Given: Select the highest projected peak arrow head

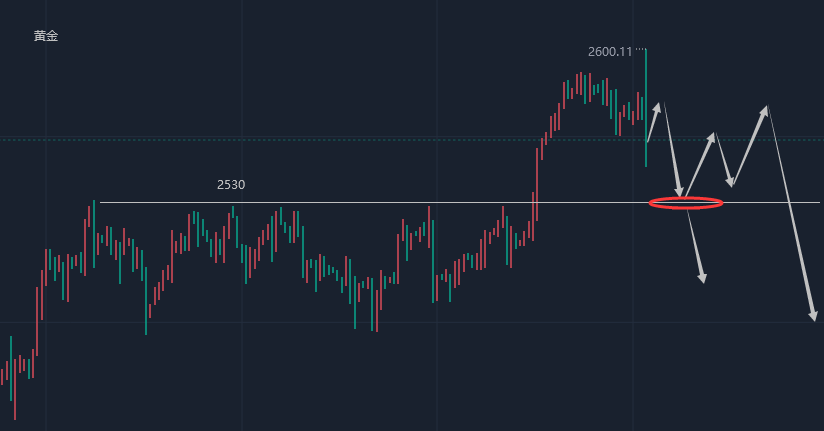Looking at the screenshot, I should [x=766, y=109].
